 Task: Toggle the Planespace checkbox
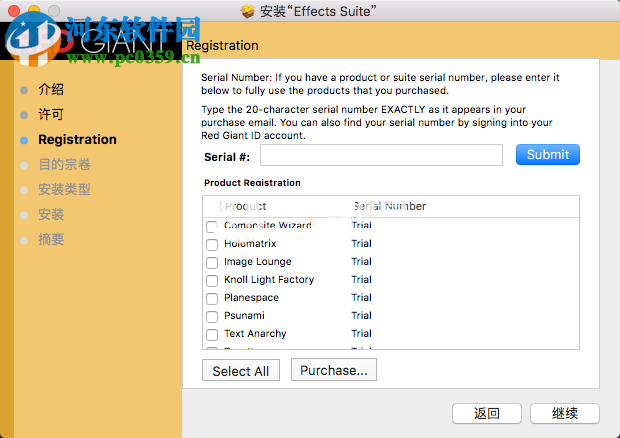point(212,299)
